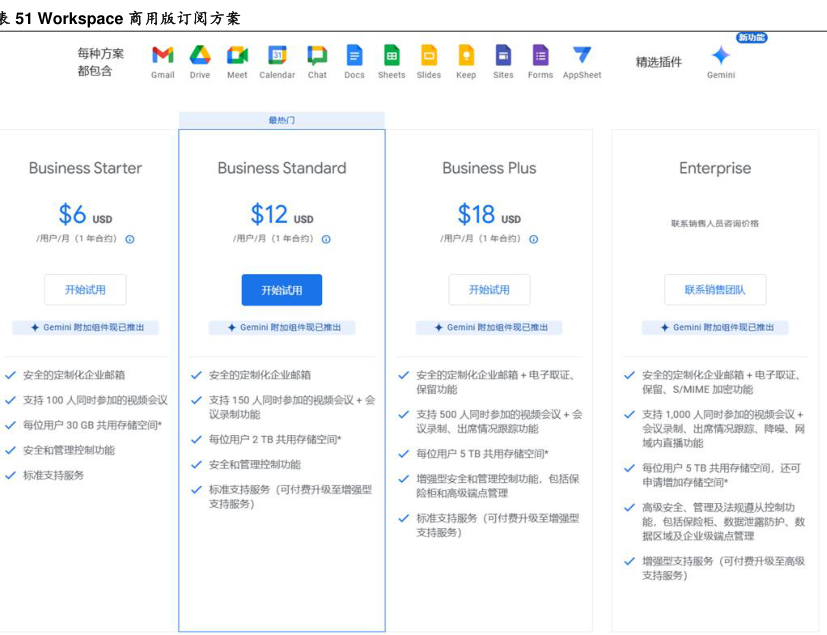Select the Meet video icon

pyautogui.click(x=237, y=55)
